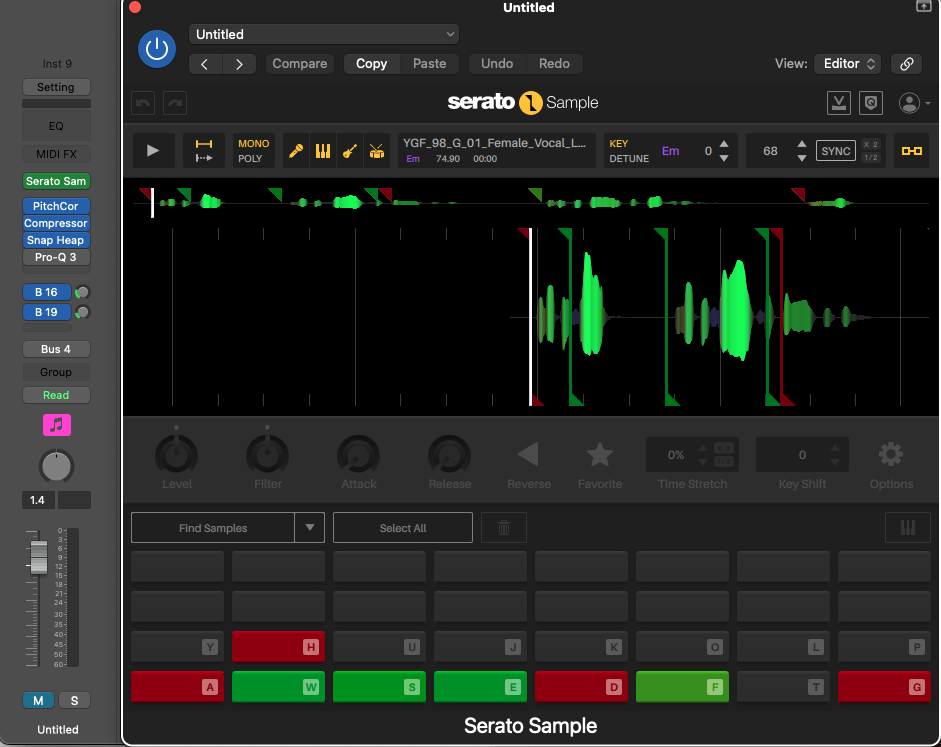The width and height of the screenshot is (941, 747).
Task: Click the x2 tempo button
Action: [871, 144]
